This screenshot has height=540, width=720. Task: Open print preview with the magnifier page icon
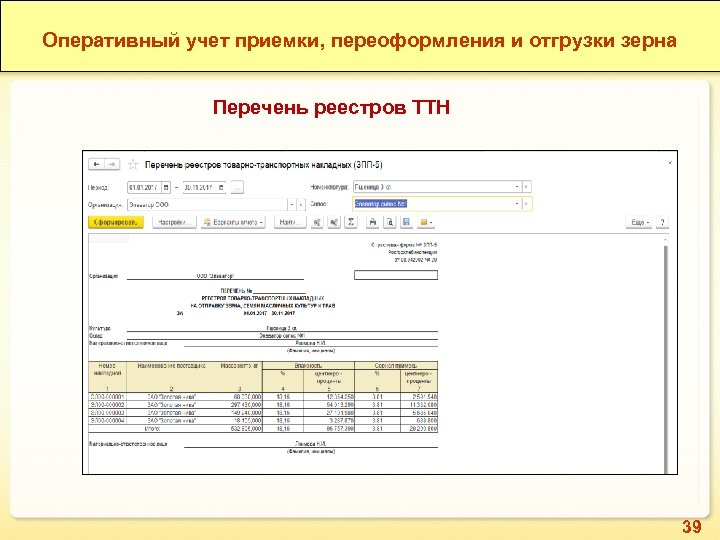pos(390,222)
